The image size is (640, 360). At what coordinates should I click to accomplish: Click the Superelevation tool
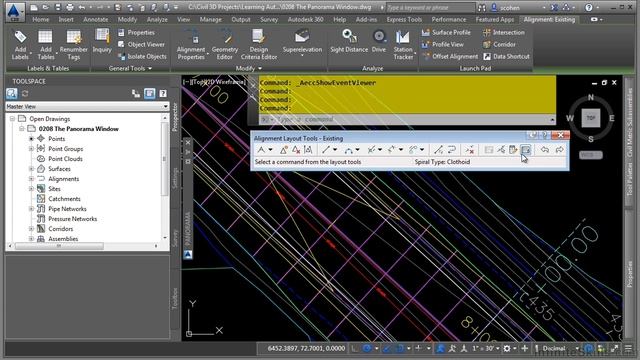(302, 42)
